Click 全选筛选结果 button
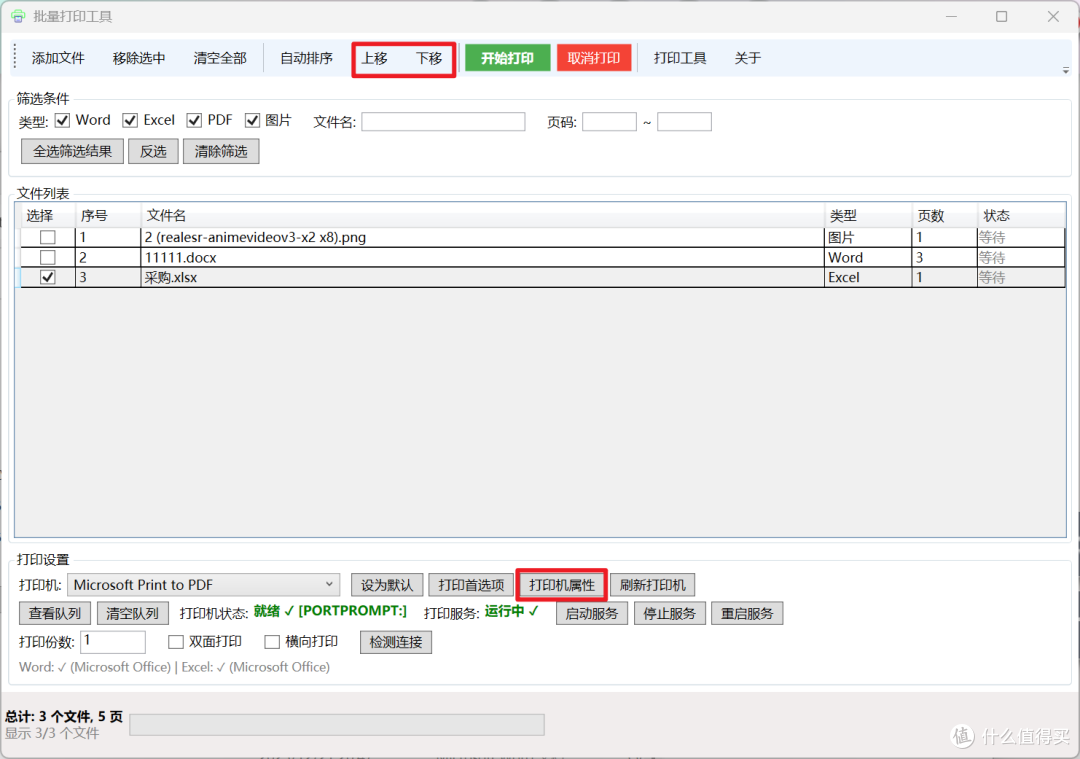Screen dimensions: 1080x759 (72, 152)
